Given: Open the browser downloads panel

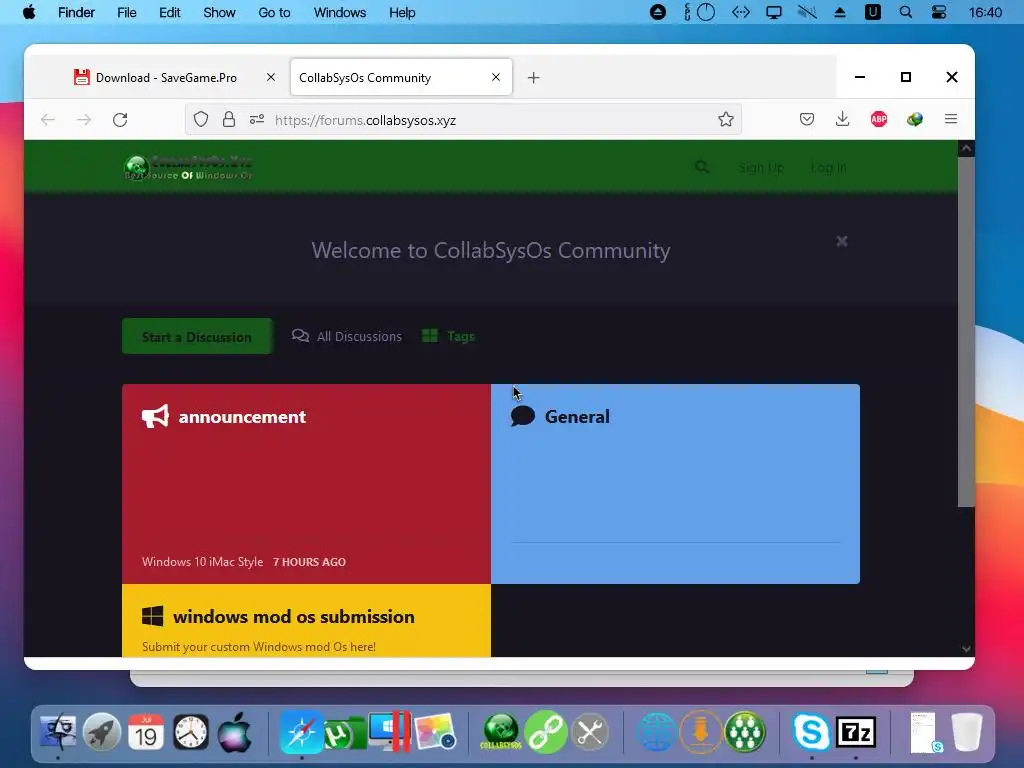Looking at the screenshot, I should [x=842, y=119].
